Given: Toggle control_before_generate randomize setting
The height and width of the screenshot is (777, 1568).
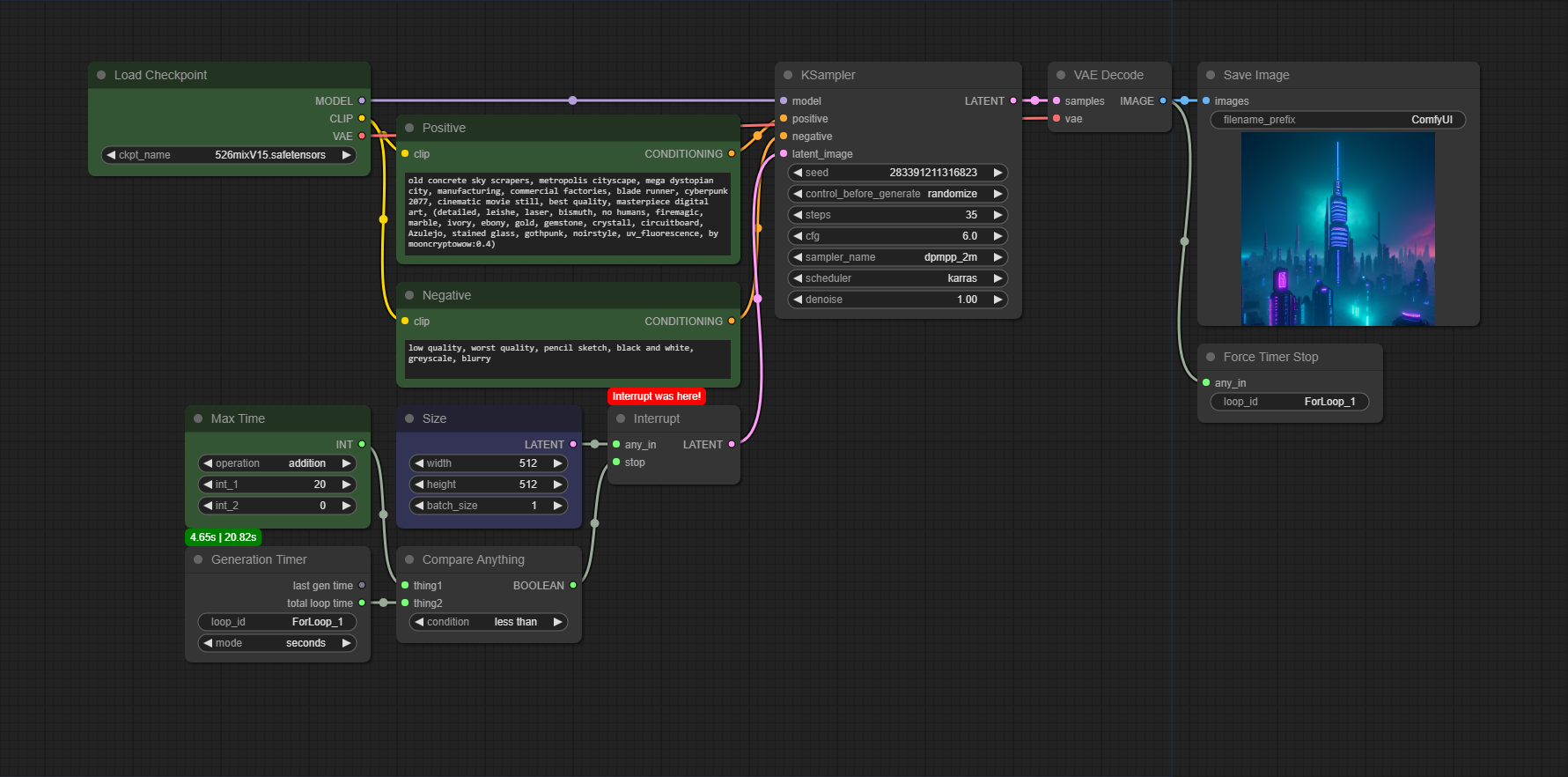Looking at the screenshot, I should click(x=897, y=194).
